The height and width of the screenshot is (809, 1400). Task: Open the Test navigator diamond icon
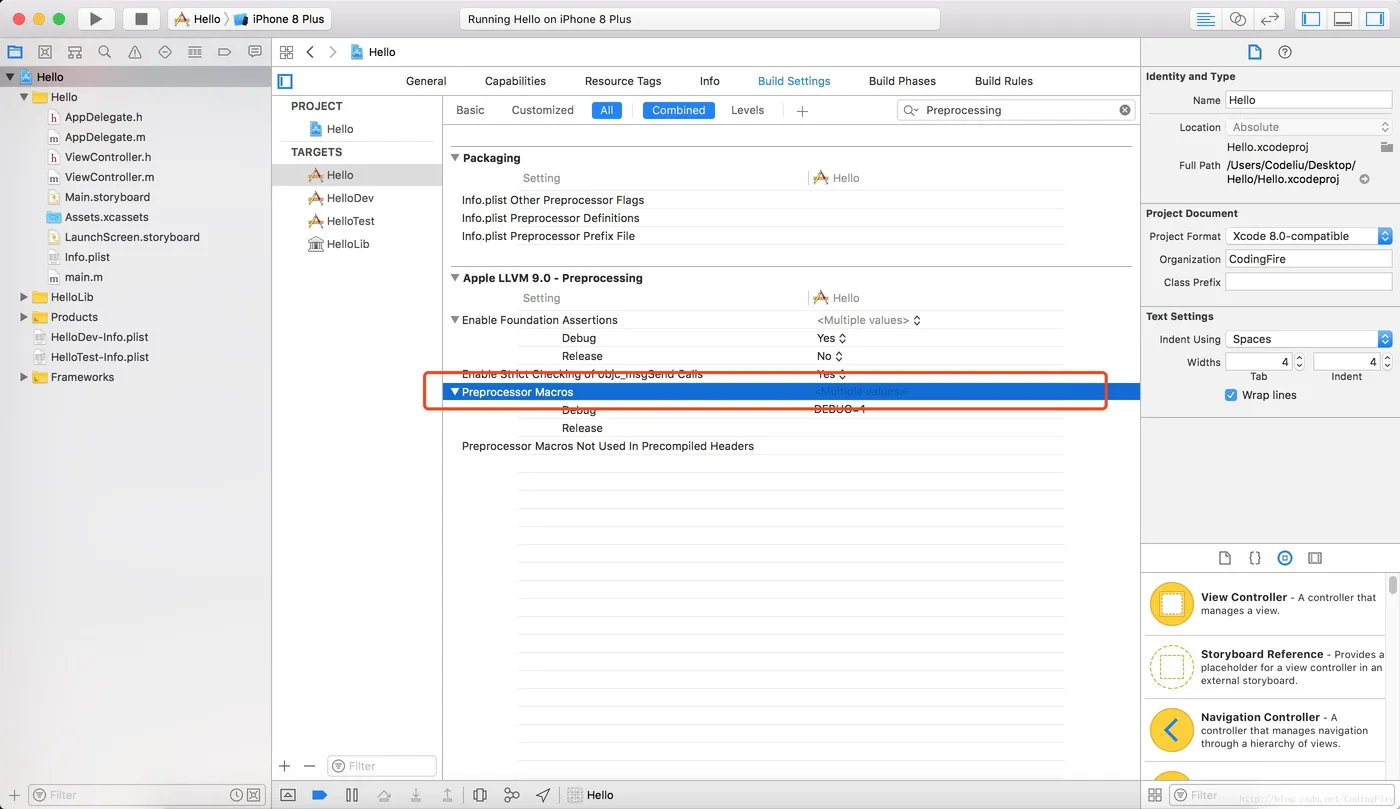click(165, 52)
